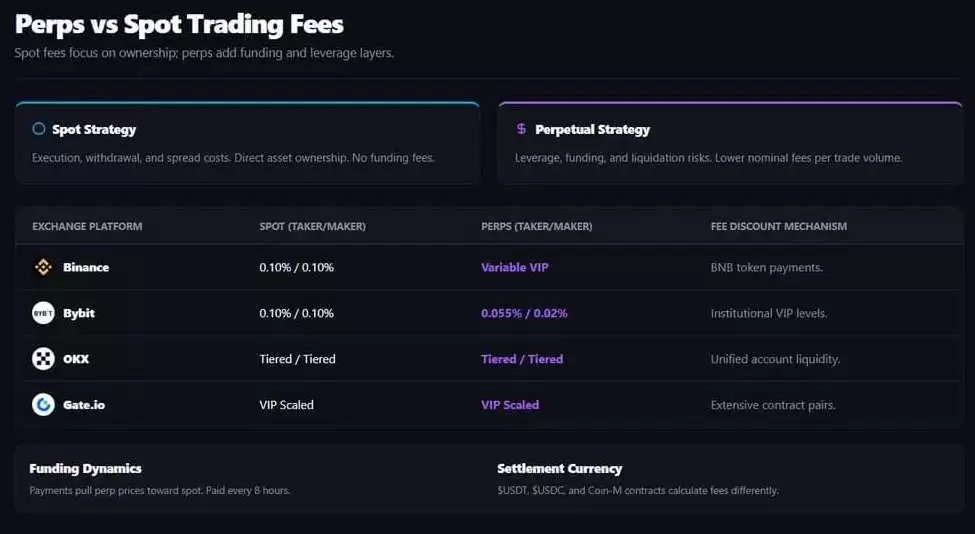The image size is (975, 534).
Task: Click the Fee Discount Mechanism column header
Action: [x=779, y=226]
